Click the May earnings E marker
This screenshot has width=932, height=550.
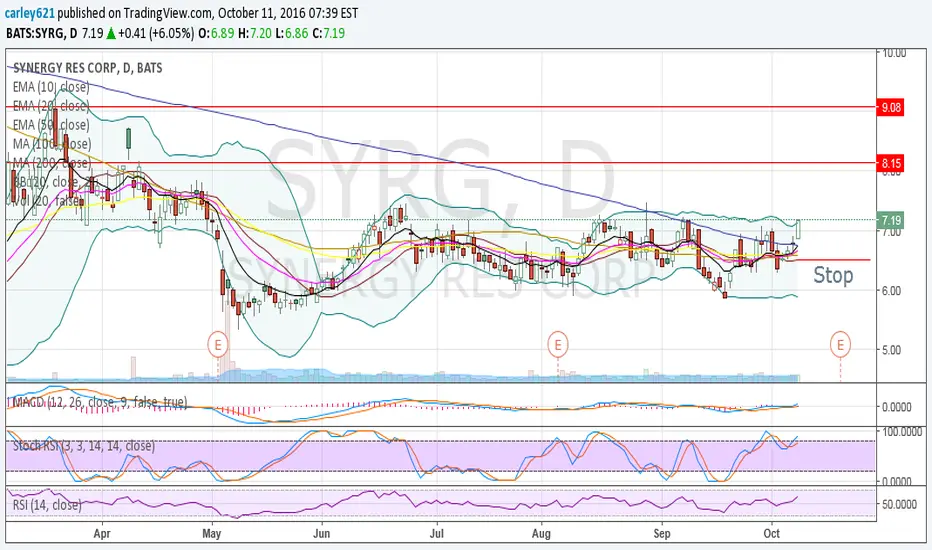click(218, 345)
